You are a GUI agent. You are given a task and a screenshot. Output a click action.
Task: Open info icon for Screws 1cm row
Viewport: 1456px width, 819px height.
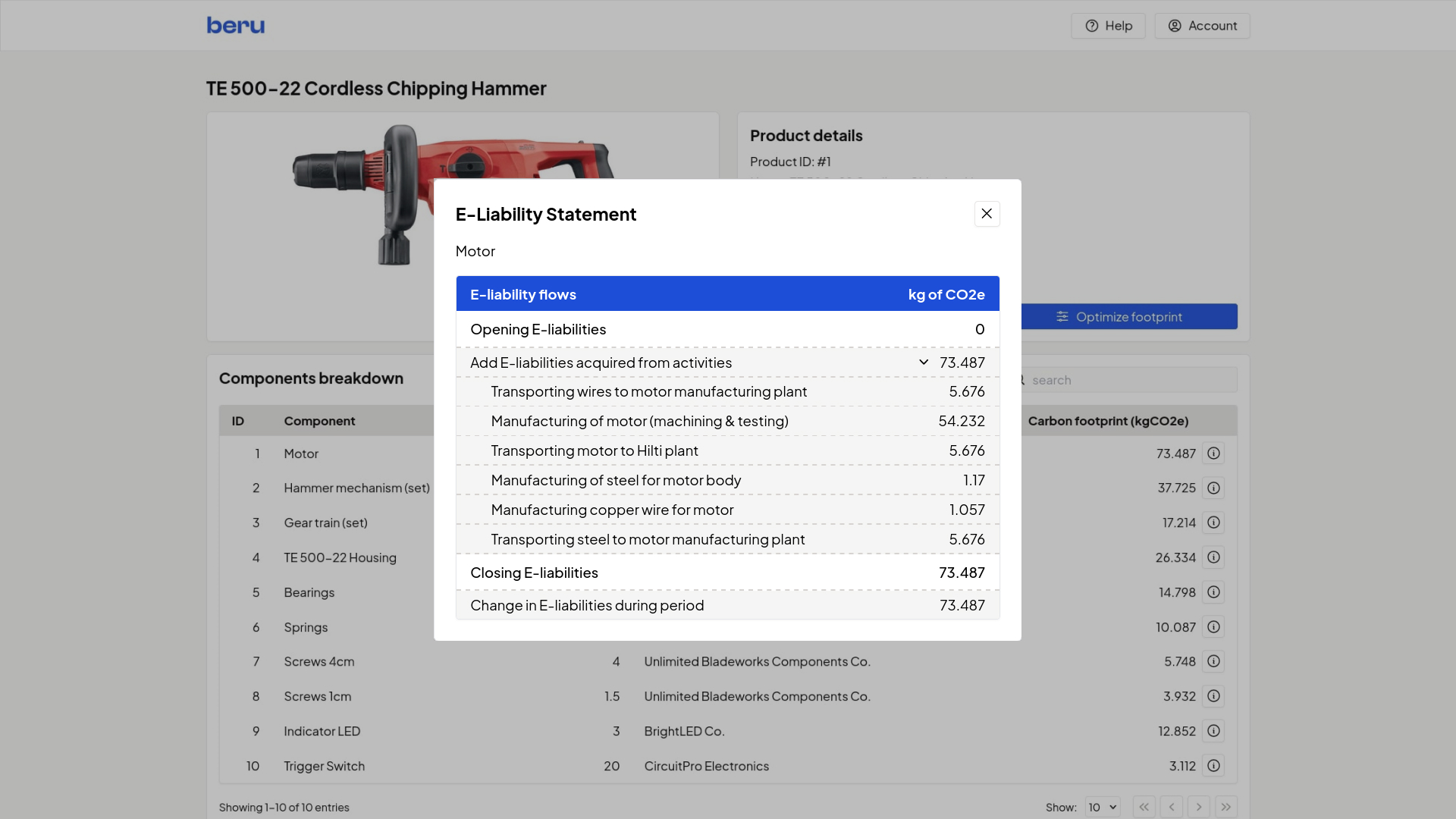coord(1213,696)
